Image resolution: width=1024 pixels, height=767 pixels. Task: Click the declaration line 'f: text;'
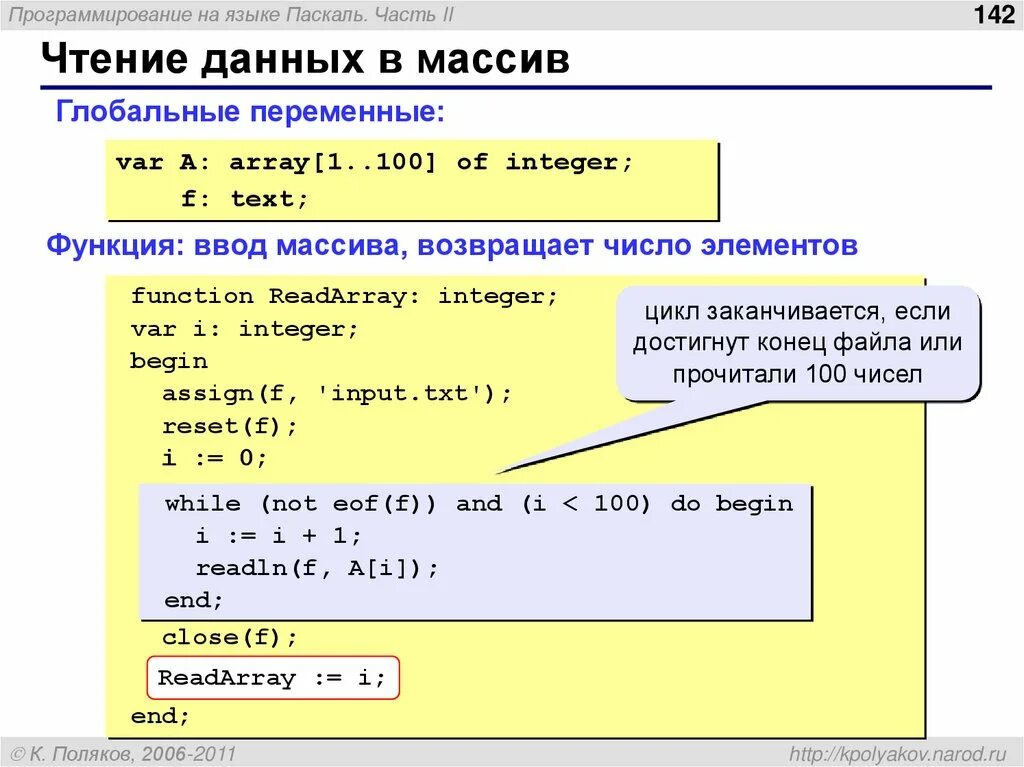(244, 199)
